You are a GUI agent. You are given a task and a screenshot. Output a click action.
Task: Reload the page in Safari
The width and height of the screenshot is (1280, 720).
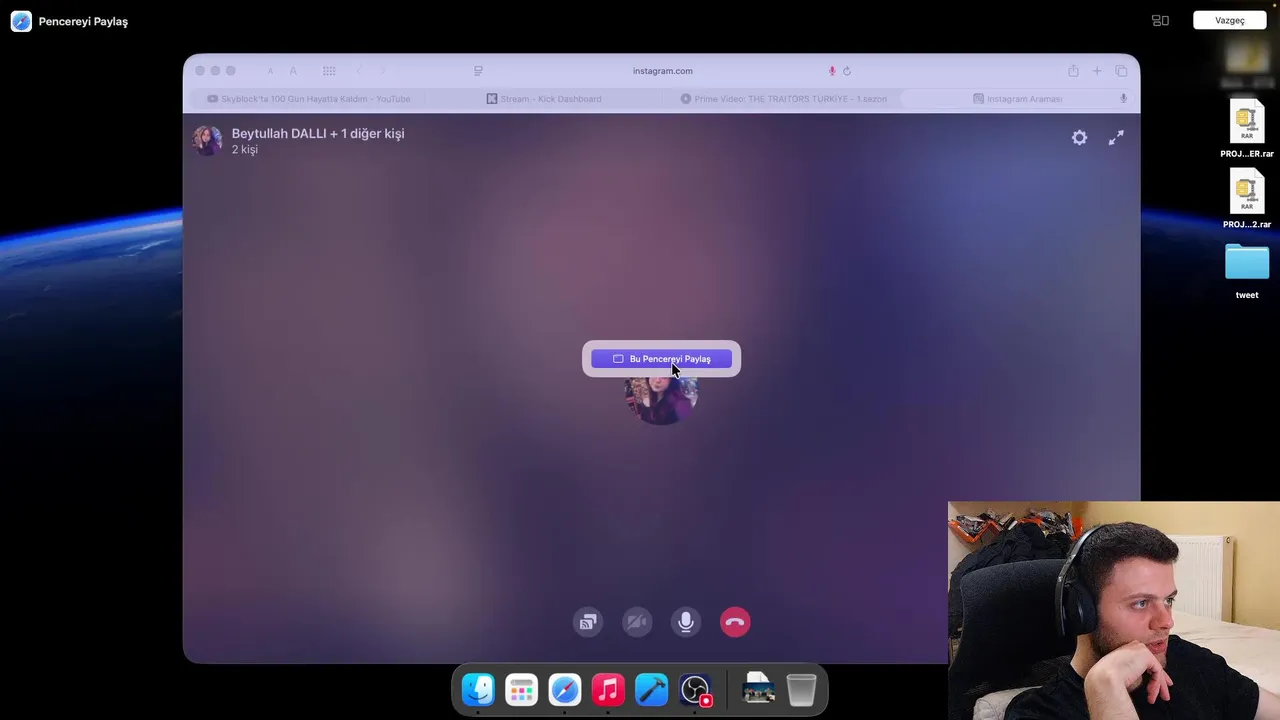847,71
